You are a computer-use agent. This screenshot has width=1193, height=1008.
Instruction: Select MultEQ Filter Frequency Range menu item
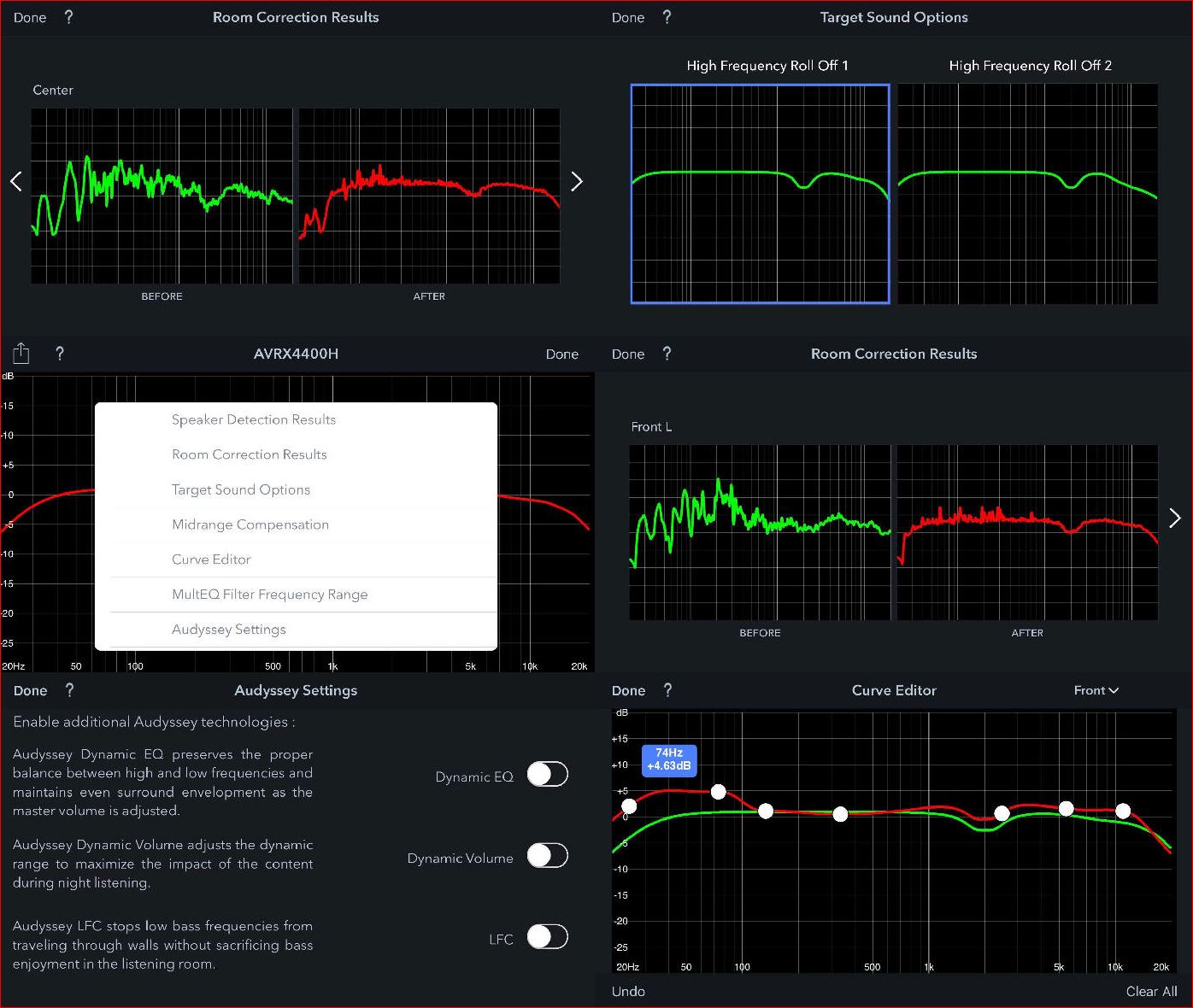pos(296,595)
